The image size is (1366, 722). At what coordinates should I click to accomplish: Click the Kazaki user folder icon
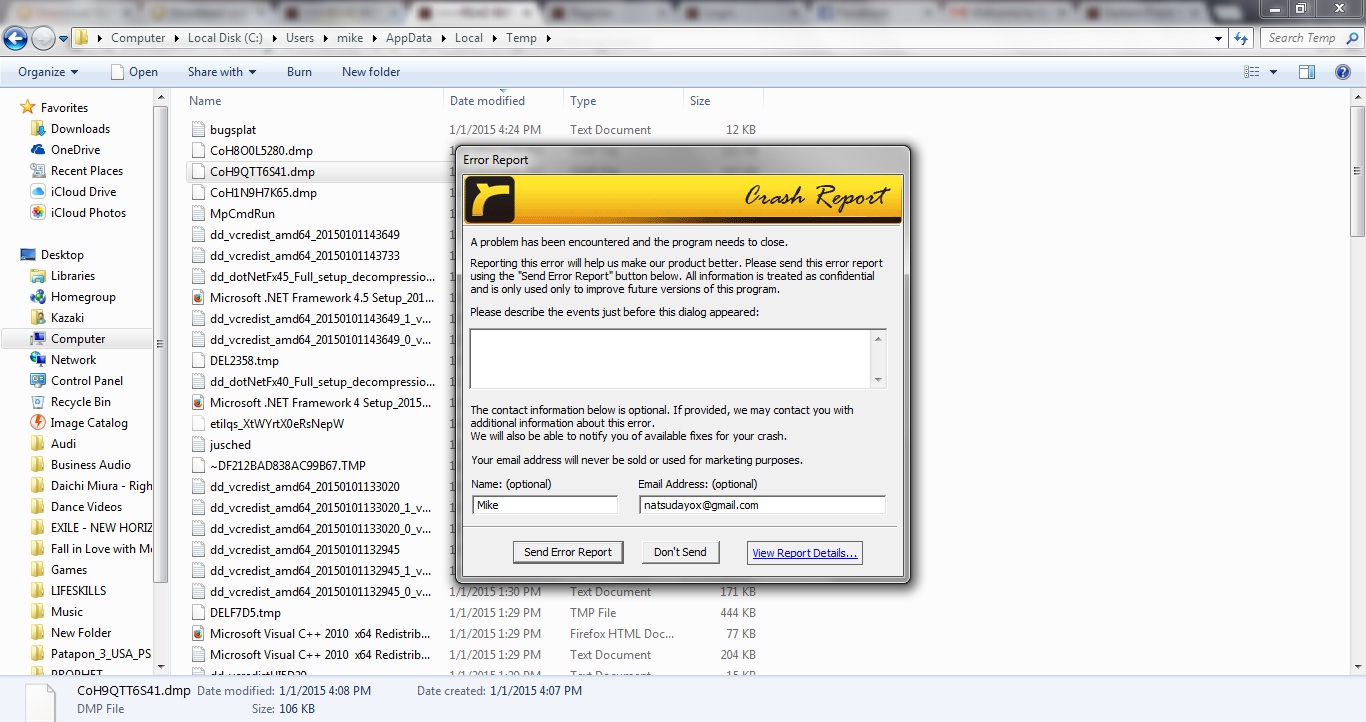point(38,318)
